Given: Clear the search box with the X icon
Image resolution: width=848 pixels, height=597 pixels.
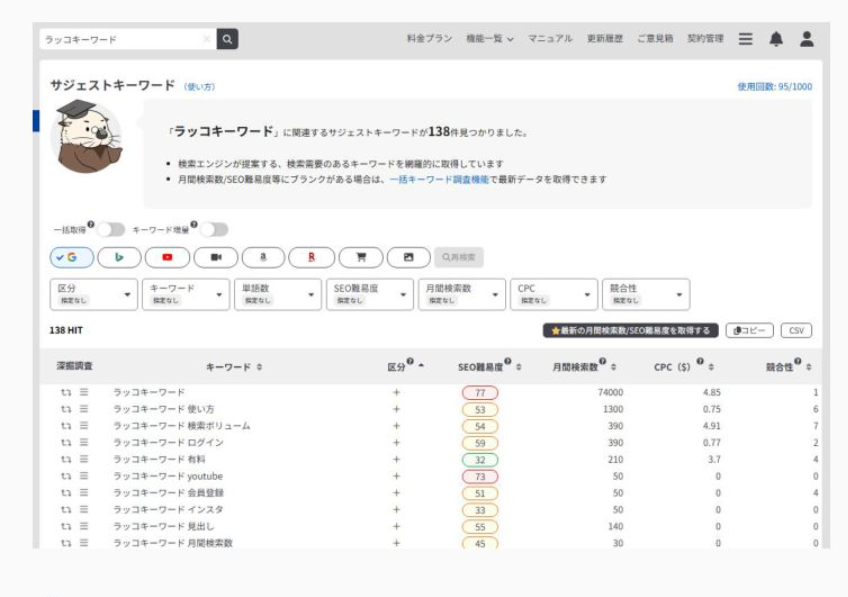Looking at the screenshot, I should coord(206,39).
